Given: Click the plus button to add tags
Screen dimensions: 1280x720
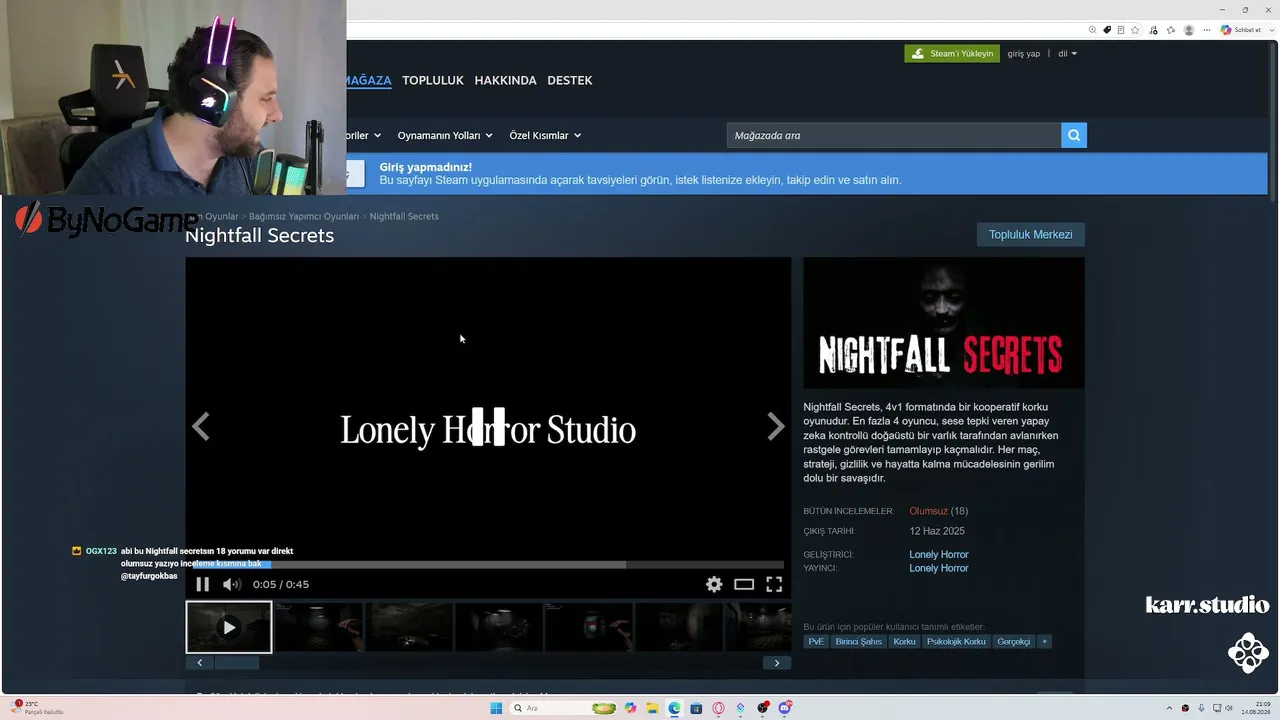Looking at the screenshot, I should 1044,641.
